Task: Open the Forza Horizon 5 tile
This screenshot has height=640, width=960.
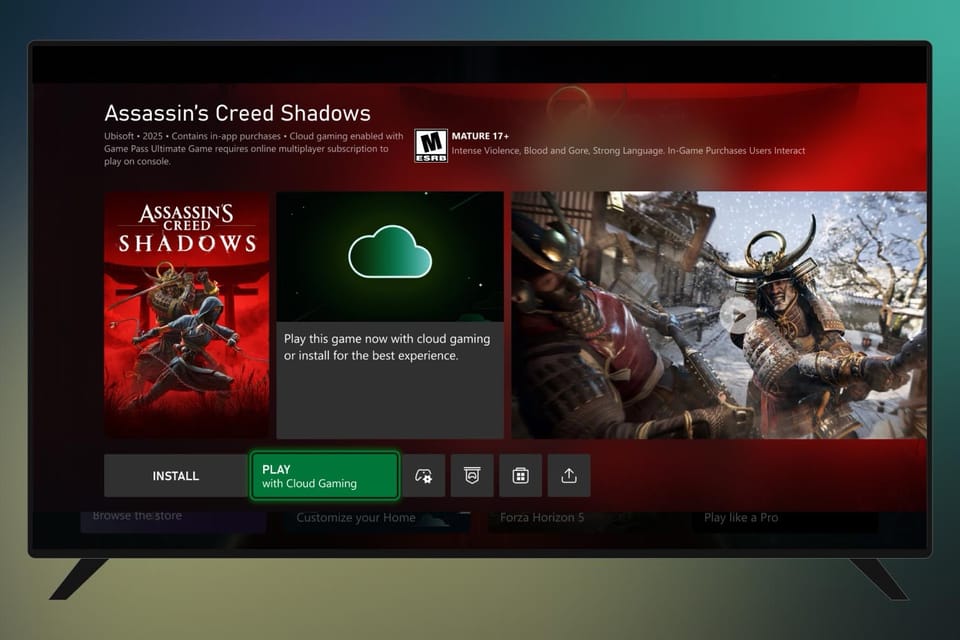Action: (x=581, y=521)
